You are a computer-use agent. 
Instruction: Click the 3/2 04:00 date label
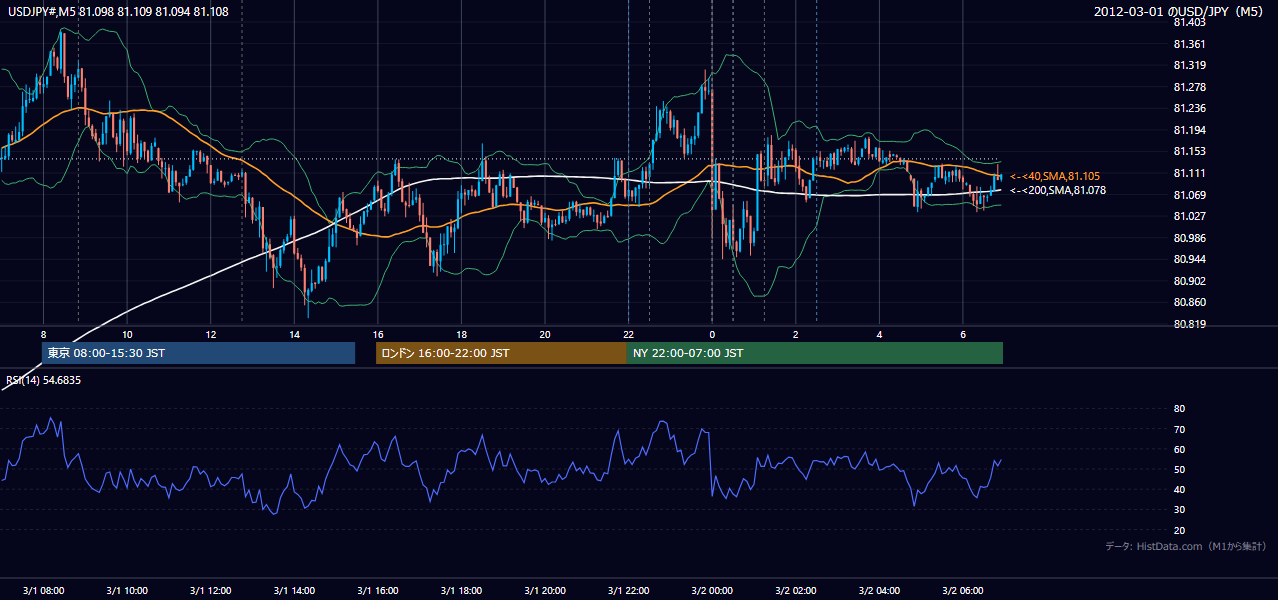point(879,591)
